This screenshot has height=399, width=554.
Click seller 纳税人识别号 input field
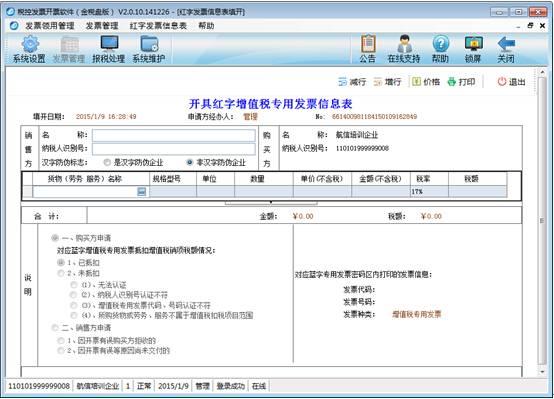pos(174,149)
